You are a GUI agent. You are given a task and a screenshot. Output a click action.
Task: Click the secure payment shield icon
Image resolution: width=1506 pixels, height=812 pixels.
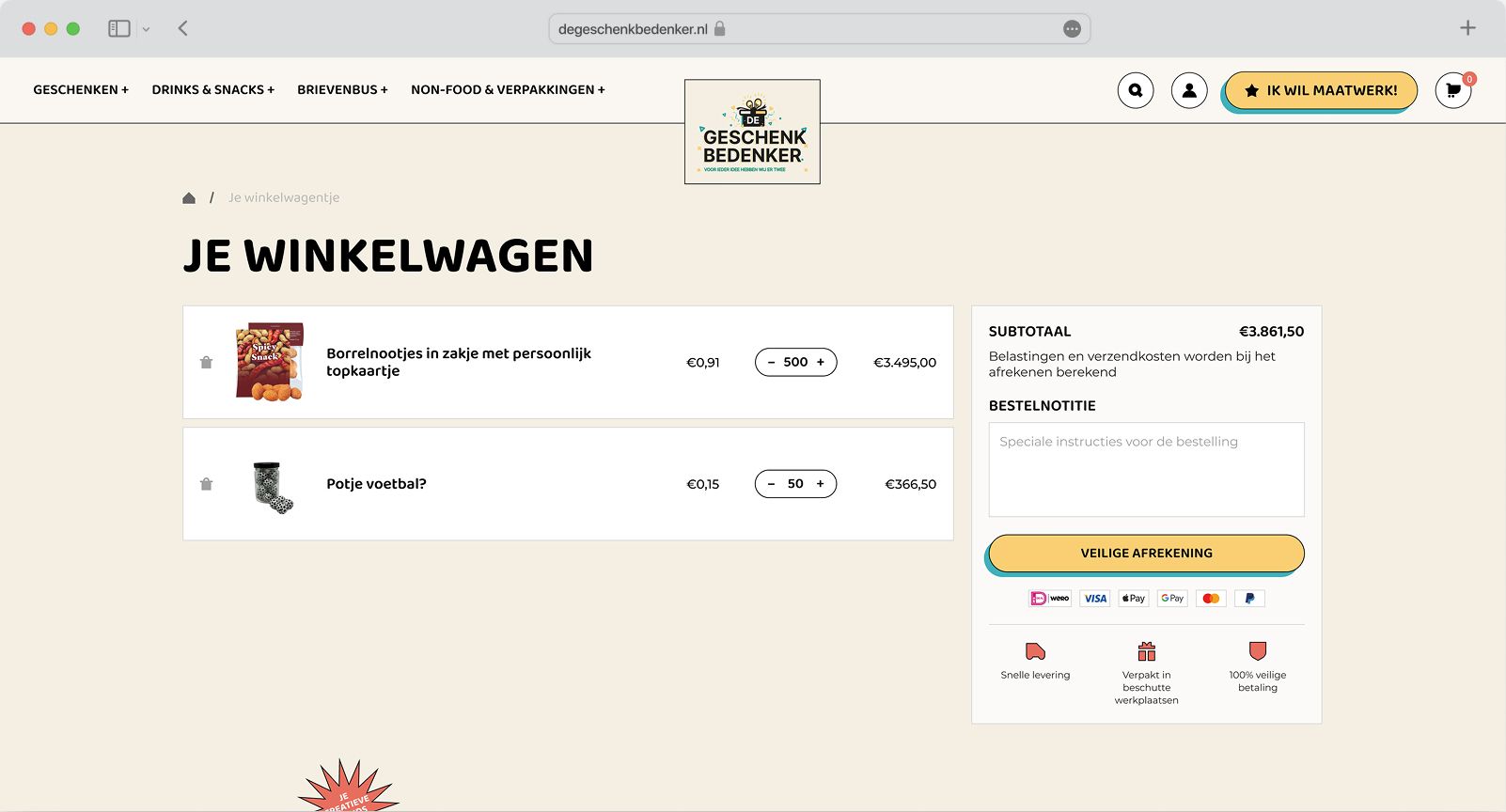[x=1258, y=651]
